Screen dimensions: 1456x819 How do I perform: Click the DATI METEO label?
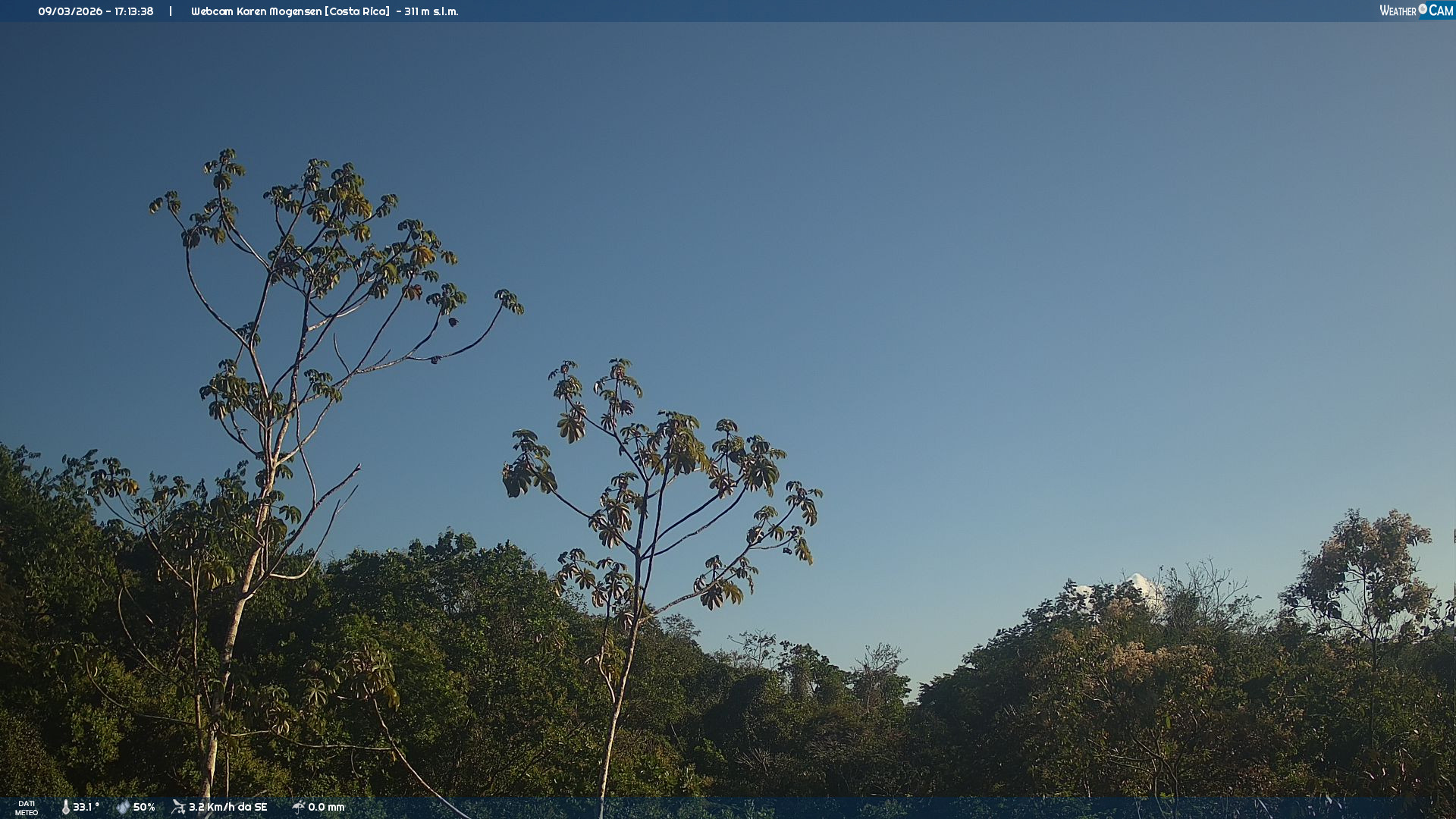pyautogui.click(x=27, y=808)
